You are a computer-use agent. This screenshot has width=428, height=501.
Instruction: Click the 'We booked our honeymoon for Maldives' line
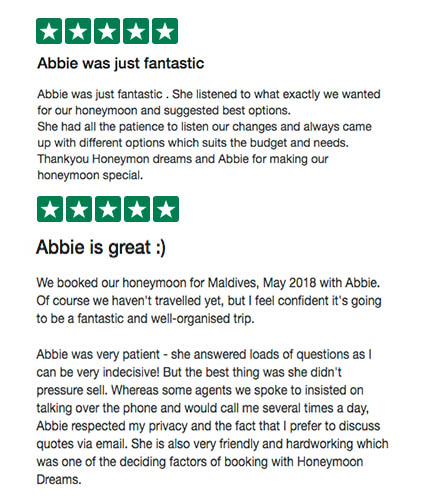(x=208, y=283)
